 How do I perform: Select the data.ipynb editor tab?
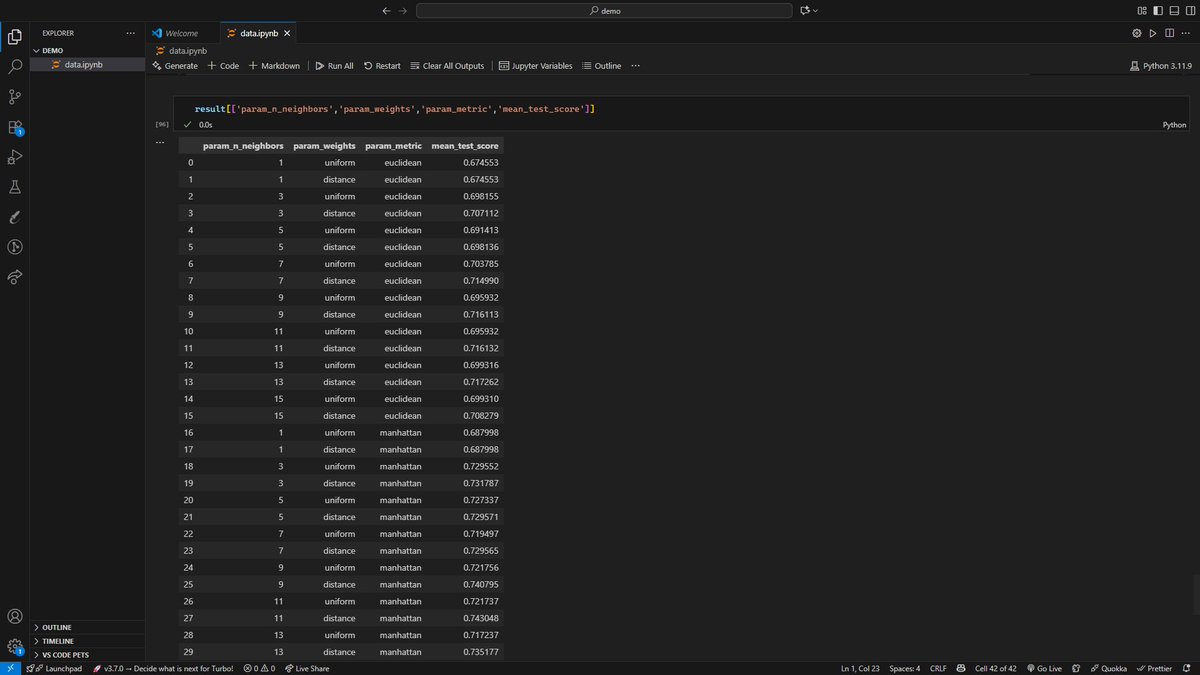point(258,33)
